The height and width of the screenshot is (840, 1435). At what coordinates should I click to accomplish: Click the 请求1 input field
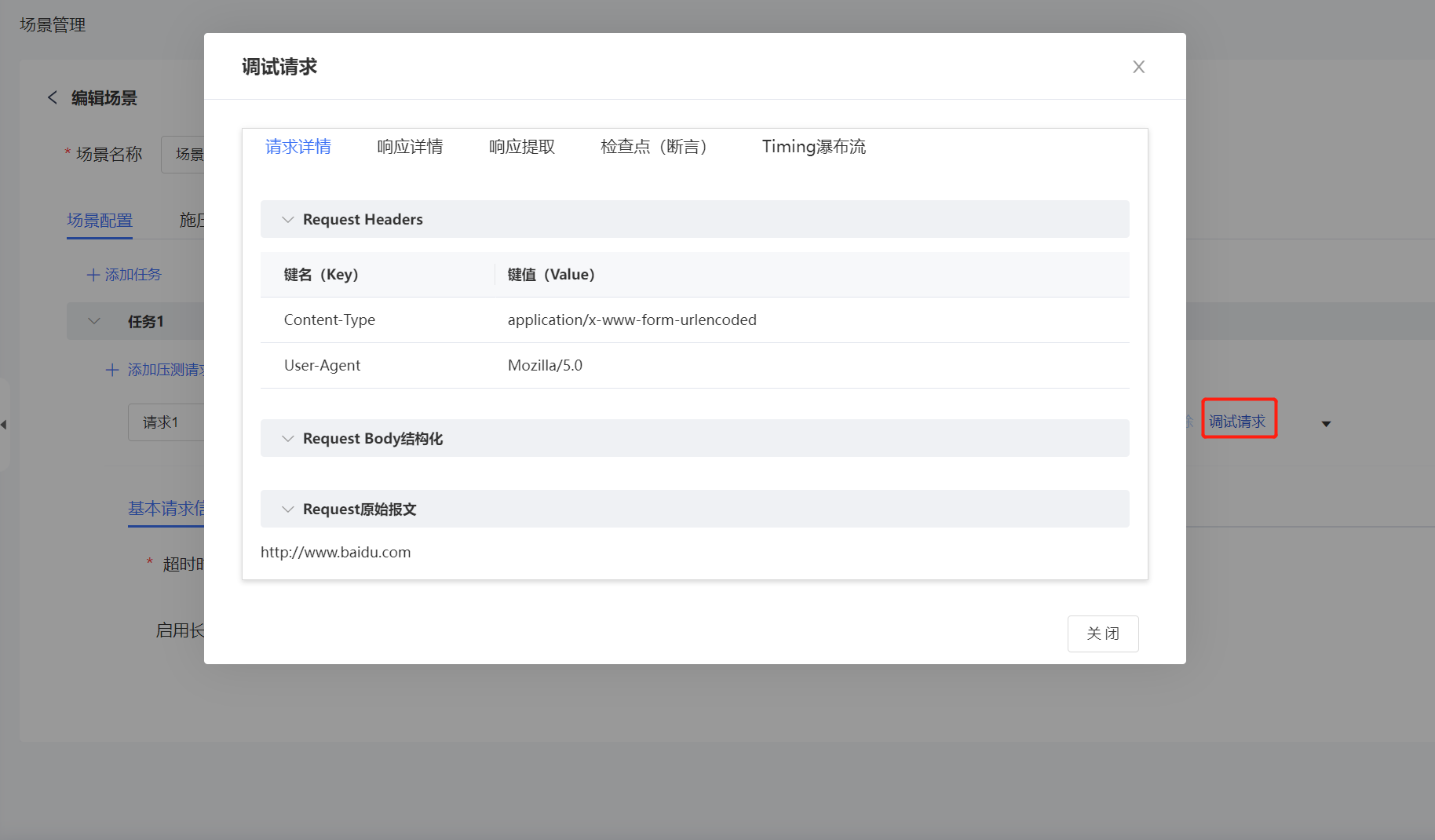(x=166, y=422)
